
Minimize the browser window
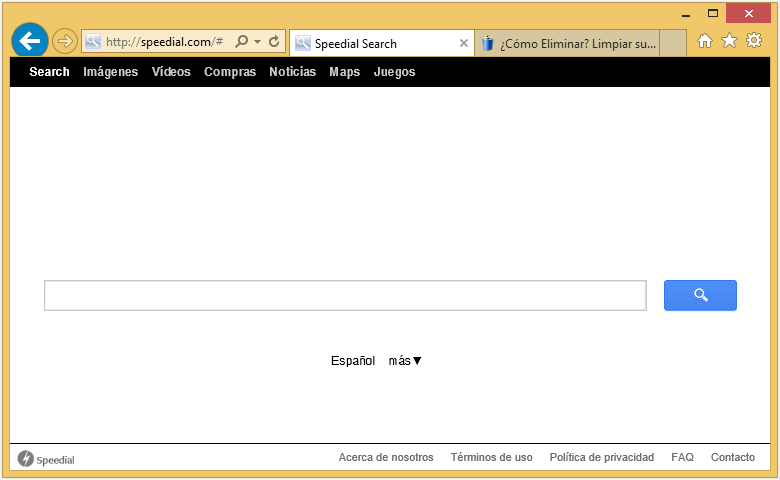coord(686,14)
